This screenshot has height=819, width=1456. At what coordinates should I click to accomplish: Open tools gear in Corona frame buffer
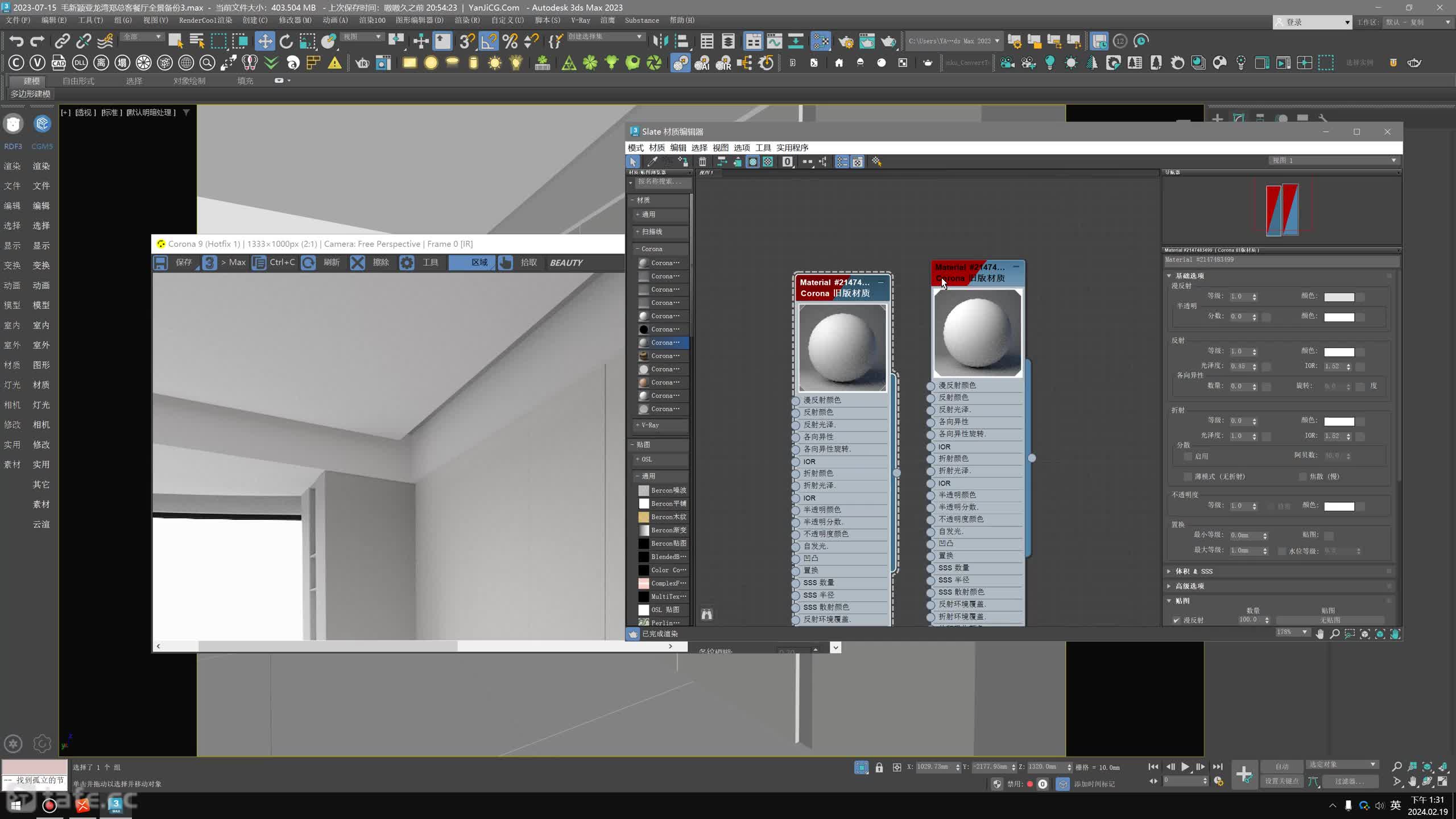pos(407,262)
